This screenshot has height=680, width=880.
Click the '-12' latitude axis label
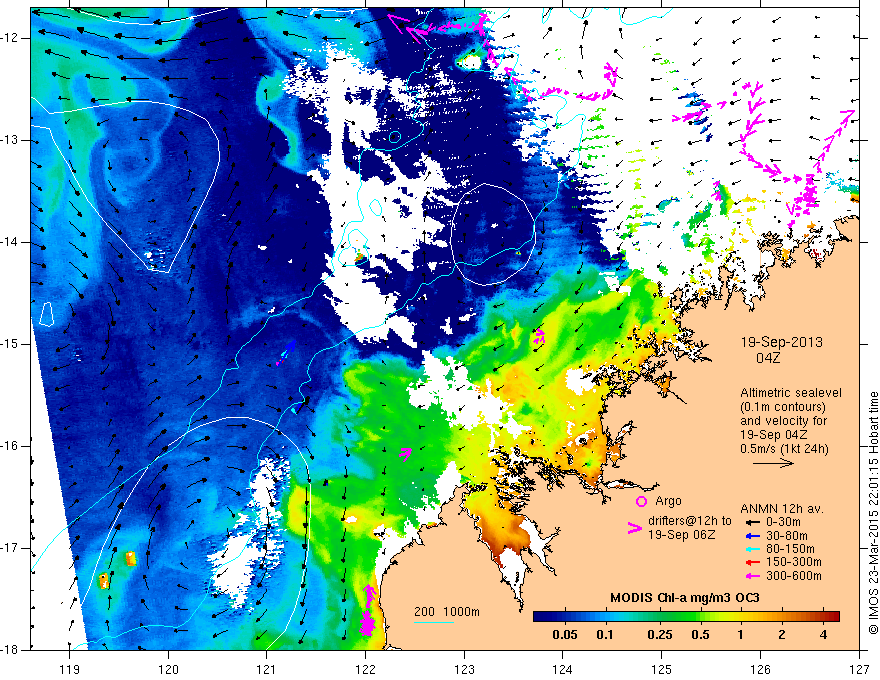pos(11,38)
